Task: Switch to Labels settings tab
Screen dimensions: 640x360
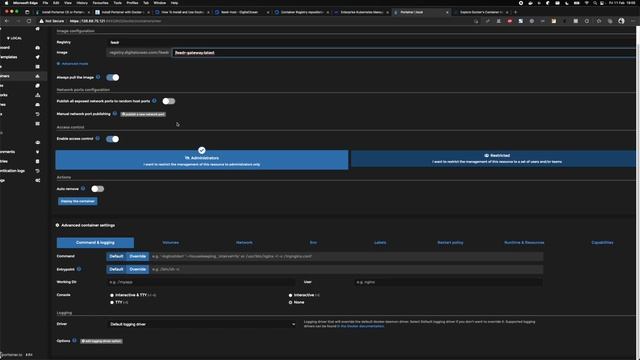Action: [x=380, y=242]
